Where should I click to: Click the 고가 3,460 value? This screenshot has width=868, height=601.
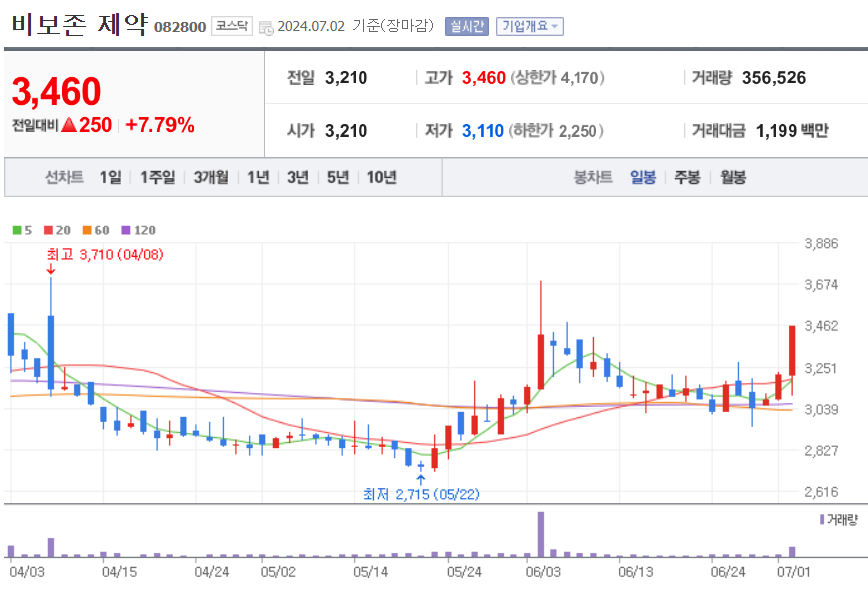click(483, 77)
